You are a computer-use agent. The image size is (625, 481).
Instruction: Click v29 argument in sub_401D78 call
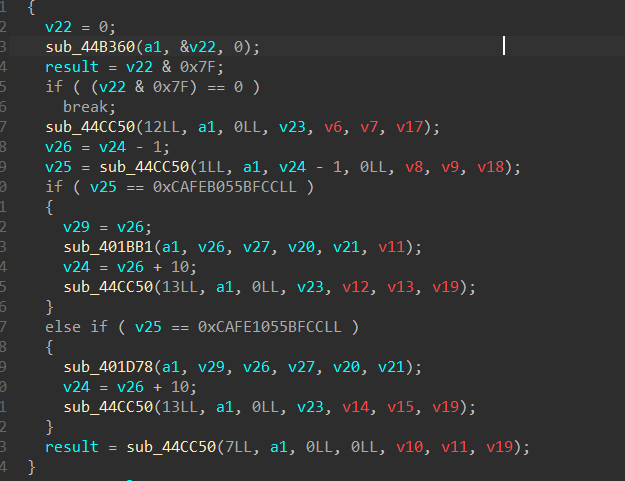[x=211, y=367]
